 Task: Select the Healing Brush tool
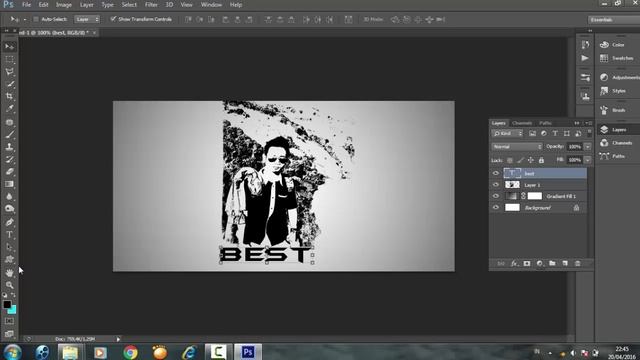click(x=9, y=122)
